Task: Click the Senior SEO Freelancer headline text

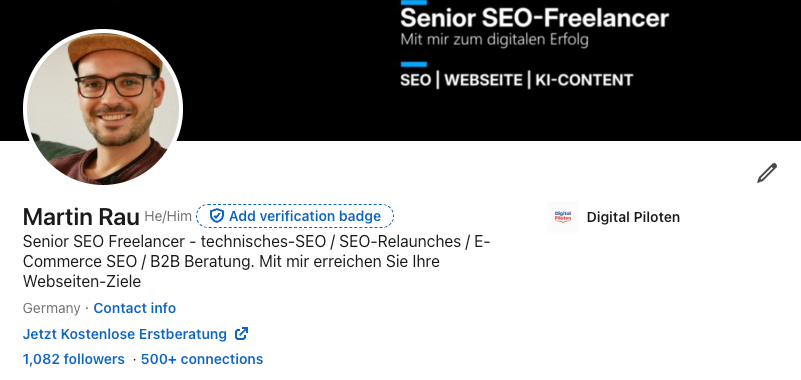Action: tap(256, 262)
